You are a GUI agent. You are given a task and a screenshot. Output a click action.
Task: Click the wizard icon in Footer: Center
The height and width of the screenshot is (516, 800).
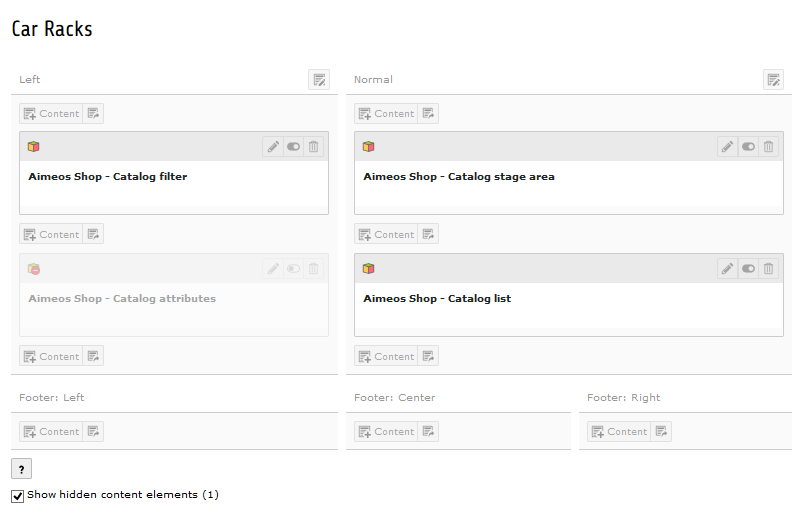tap(428, 431)
